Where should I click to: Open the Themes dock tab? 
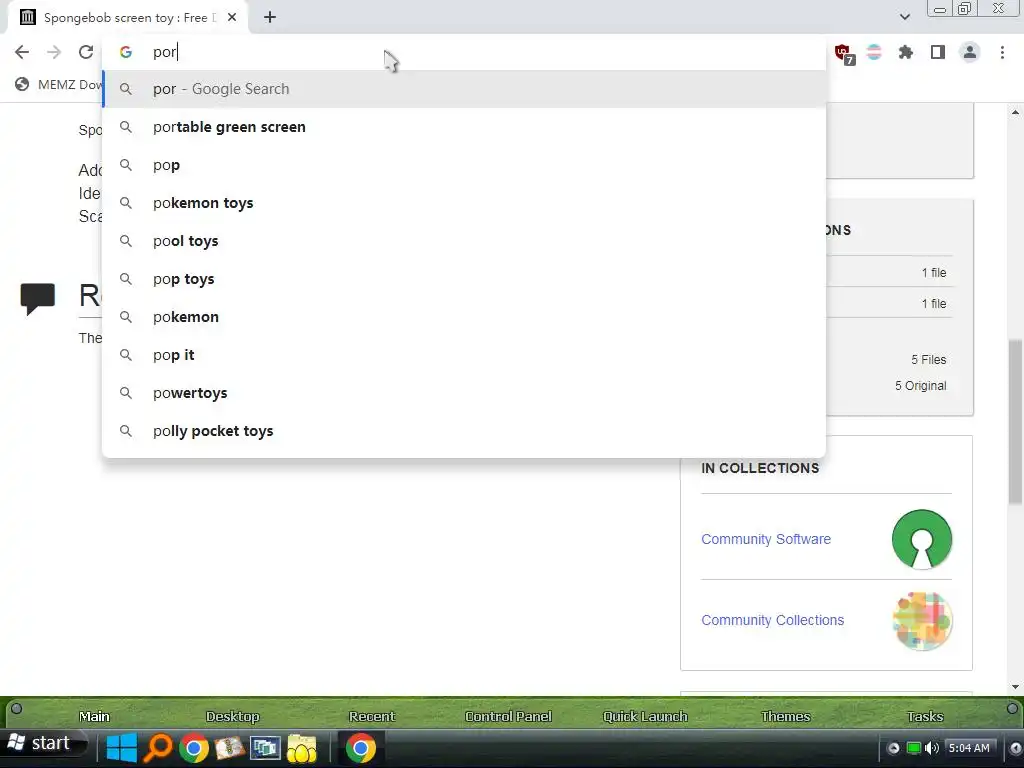coord(785,716)
